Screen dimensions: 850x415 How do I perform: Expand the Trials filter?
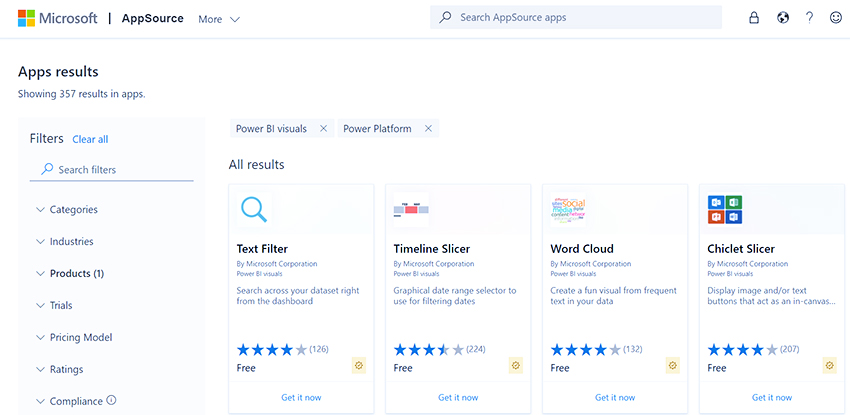54,306
